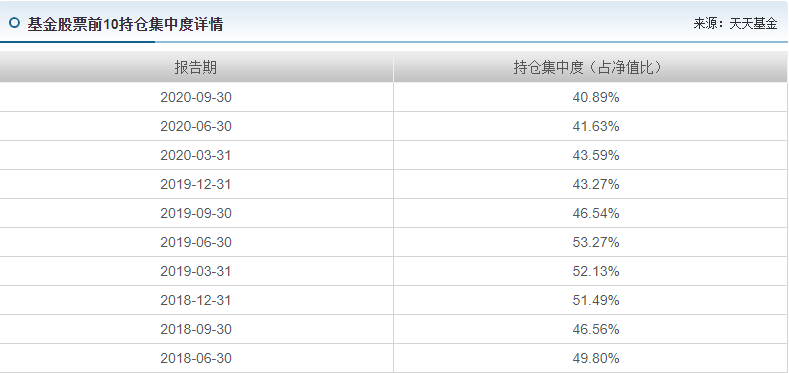Select the 51.49% concentration value
Viewport: 789px width, 373px height.
(596, 301)
